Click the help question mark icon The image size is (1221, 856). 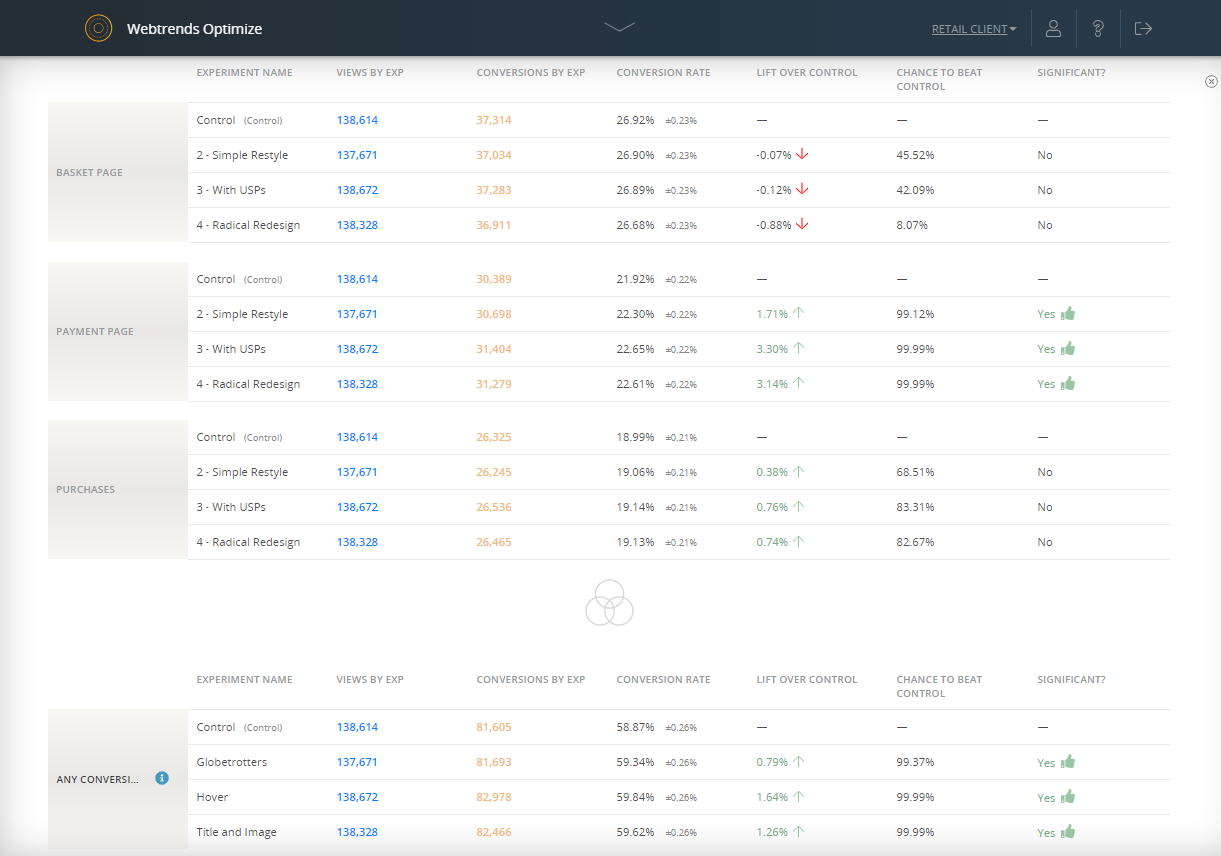tap(1098, 28)
